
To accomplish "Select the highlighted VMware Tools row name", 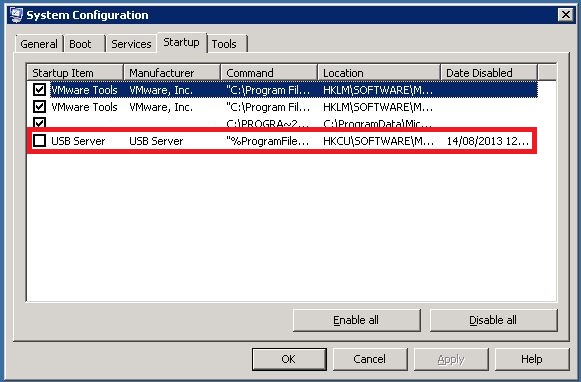I will (x=84, y=90).
